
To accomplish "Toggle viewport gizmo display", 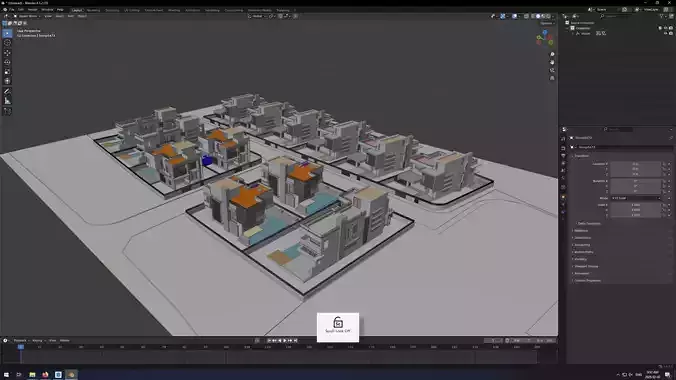I will (x=503, y=16).
